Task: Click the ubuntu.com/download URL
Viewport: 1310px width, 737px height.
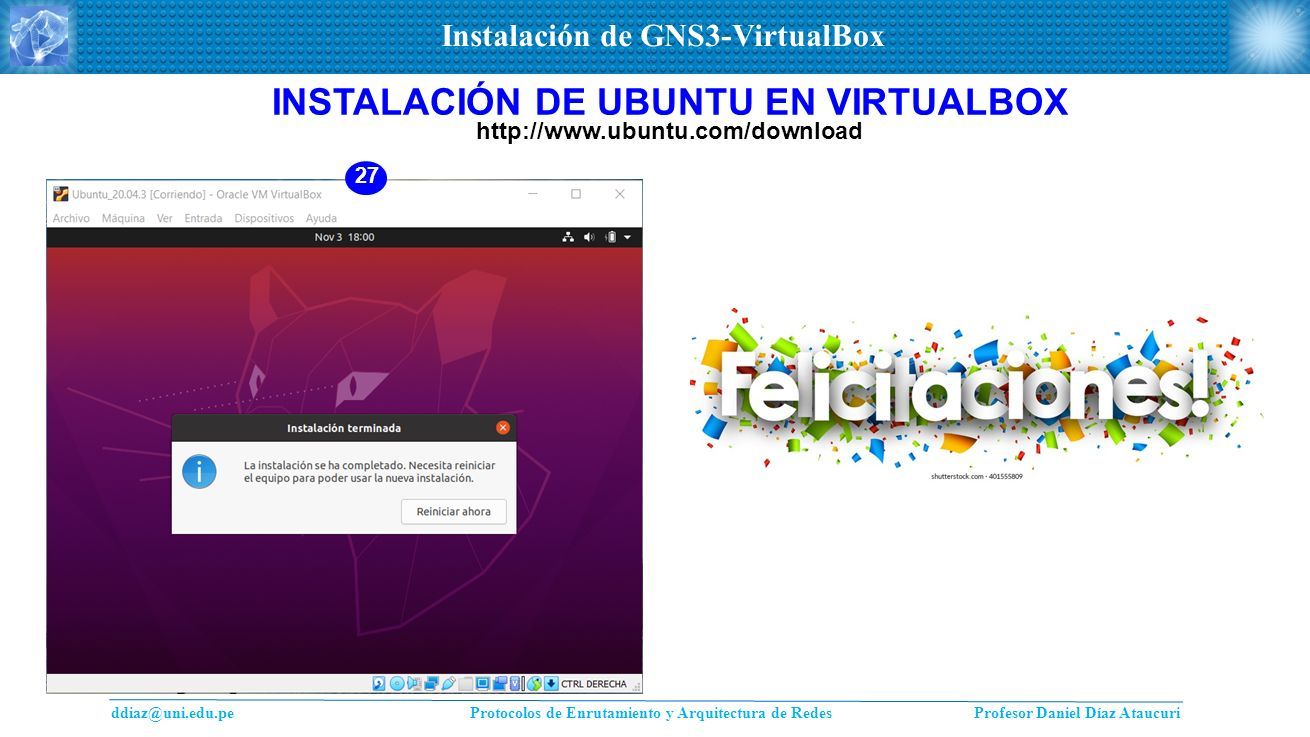Action: pos(669,132)
